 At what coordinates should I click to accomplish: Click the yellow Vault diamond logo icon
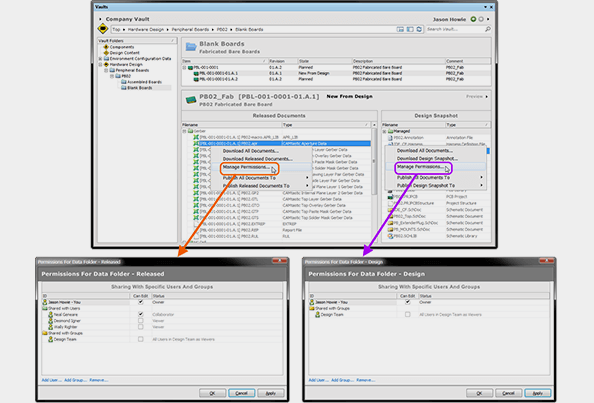click(x=103, y=29)
